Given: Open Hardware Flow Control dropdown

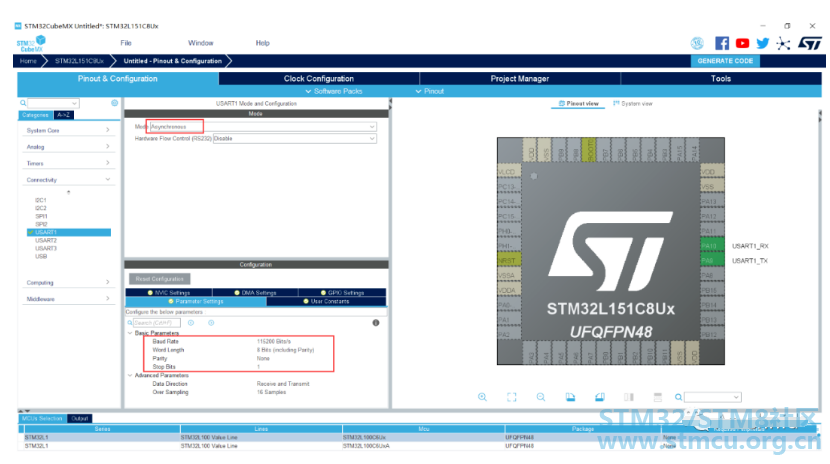Looking at the screenshot, I should coord(294,139).
